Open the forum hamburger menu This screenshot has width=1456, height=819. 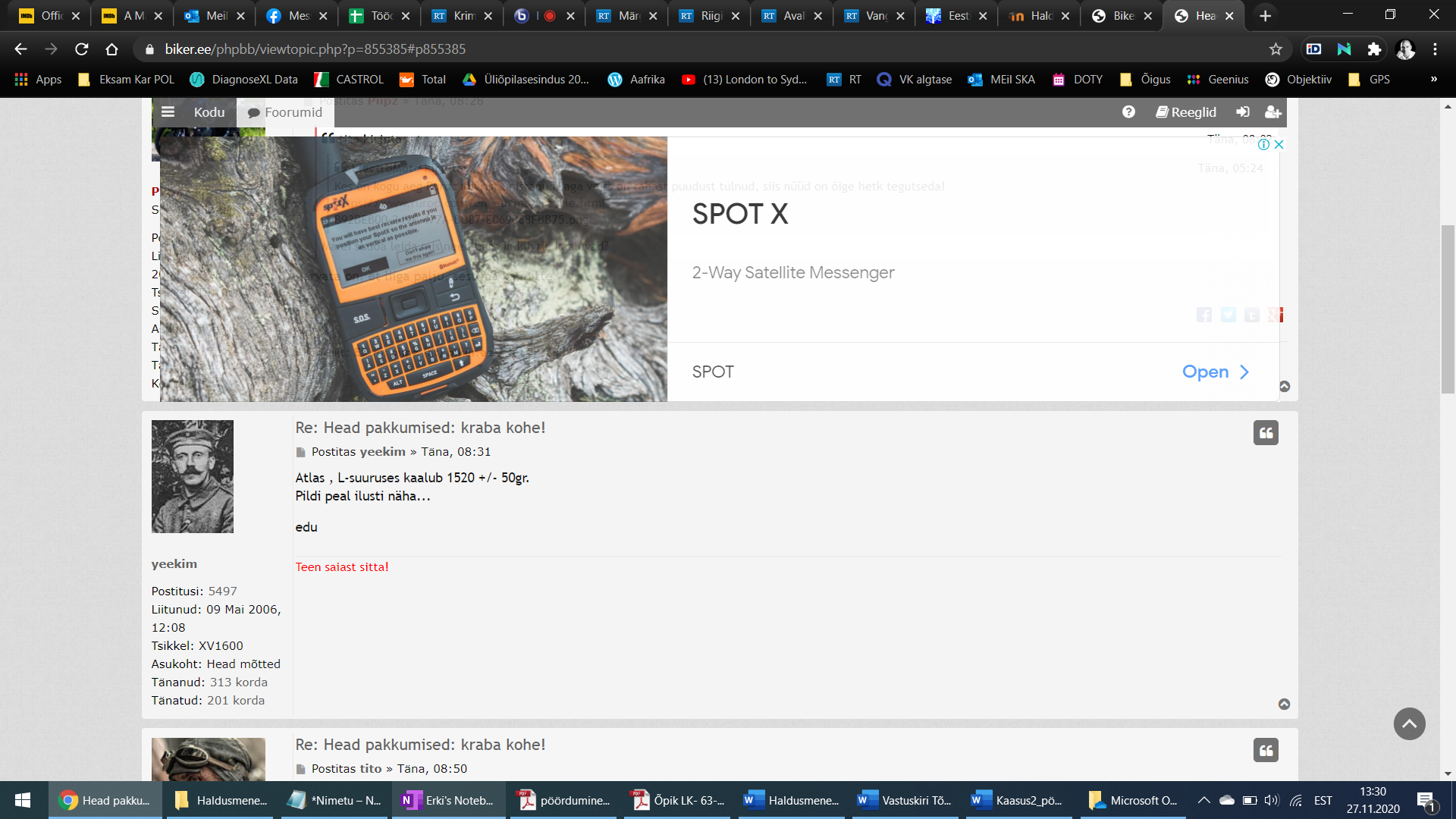[x=168, y=112]
